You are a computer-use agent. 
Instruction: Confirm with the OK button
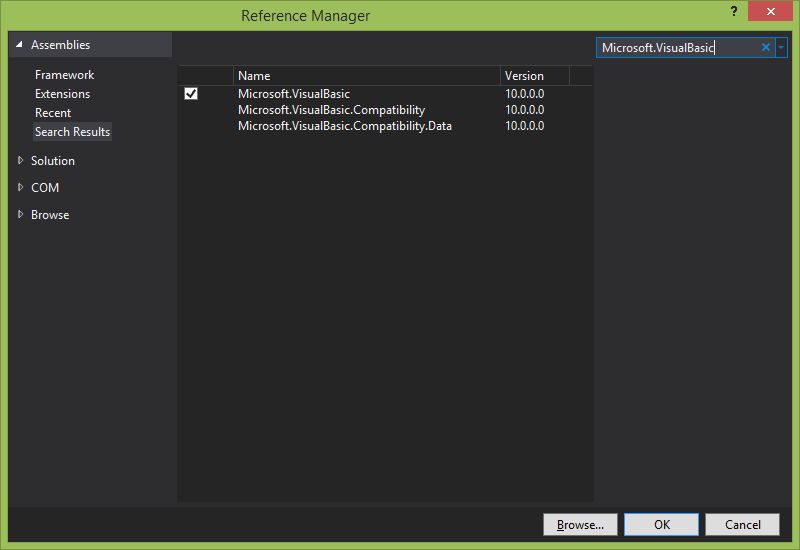coord(661,524)
